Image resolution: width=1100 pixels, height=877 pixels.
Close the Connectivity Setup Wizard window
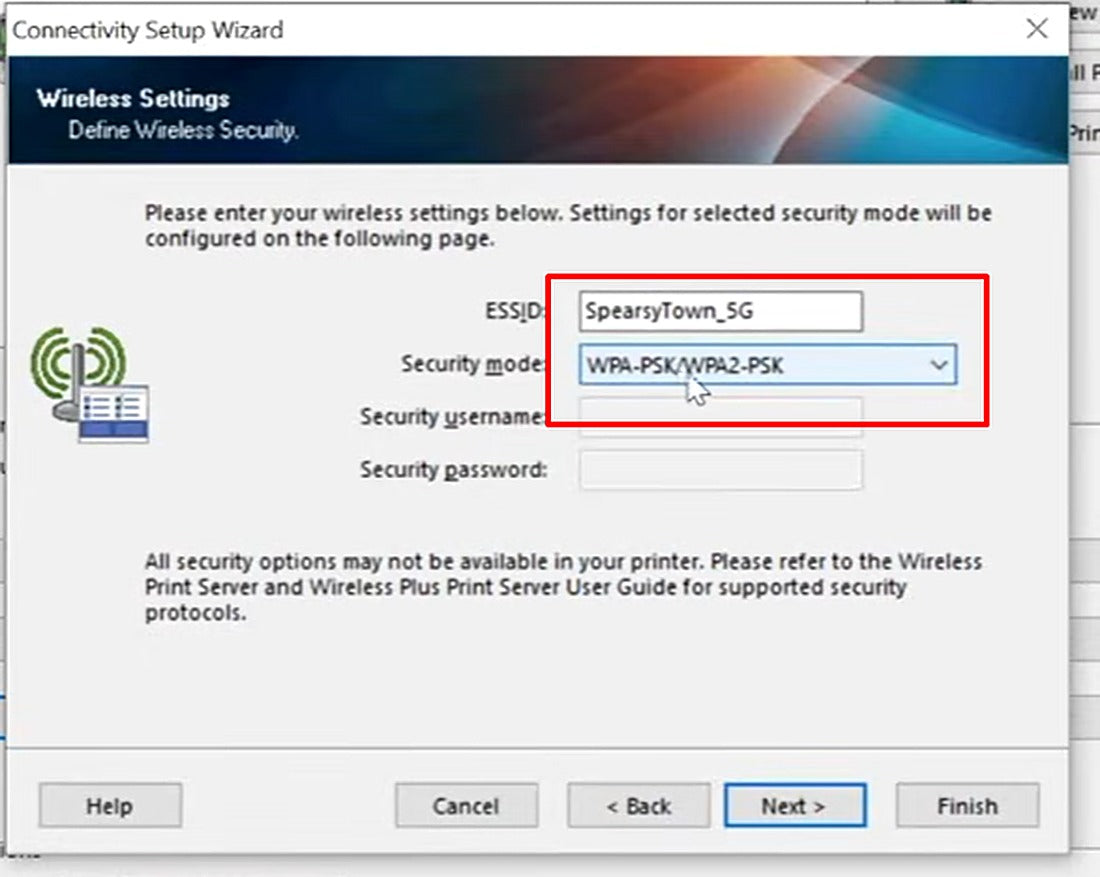click(1037, 29)
